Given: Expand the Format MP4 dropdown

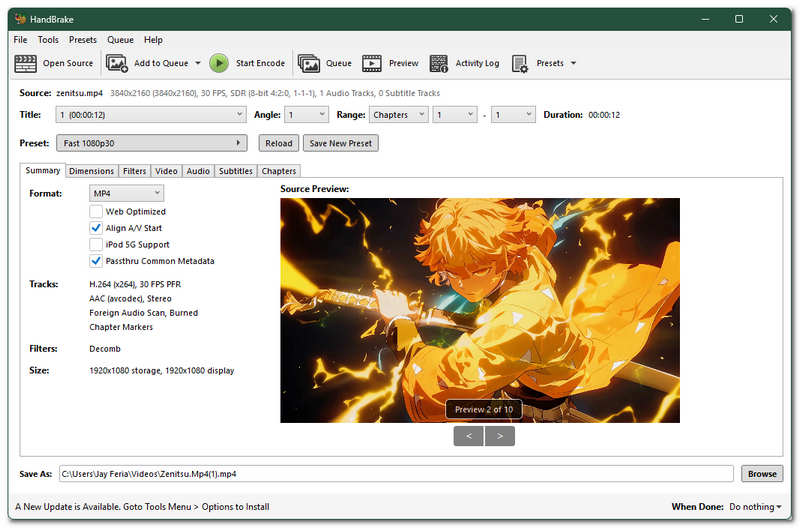Looking at the screenshot, I should click(x=126, y=193).
